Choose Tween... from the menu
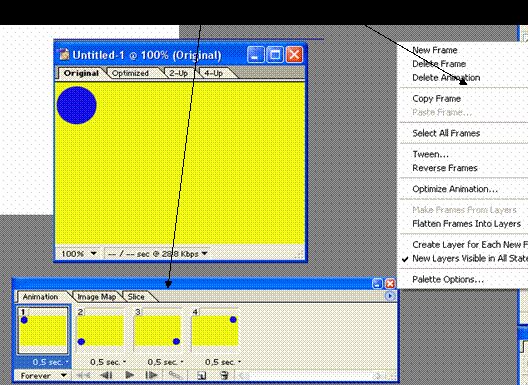 pyautogui.click(x=430, y=154)
